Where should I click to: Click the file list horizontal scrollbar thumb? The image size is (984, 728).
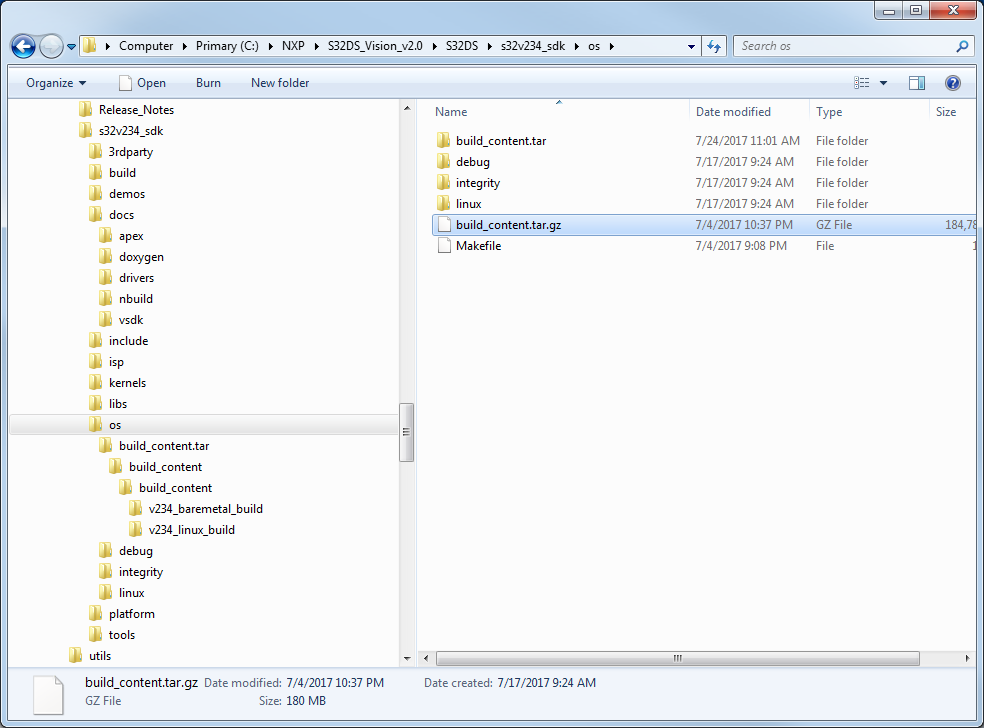click(678, 658)
